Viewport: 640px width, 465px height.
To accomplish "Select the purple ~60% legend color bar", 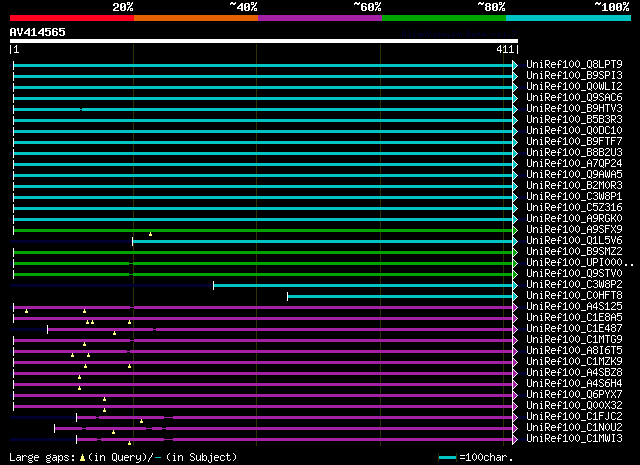I will click(x=320, y=18).
